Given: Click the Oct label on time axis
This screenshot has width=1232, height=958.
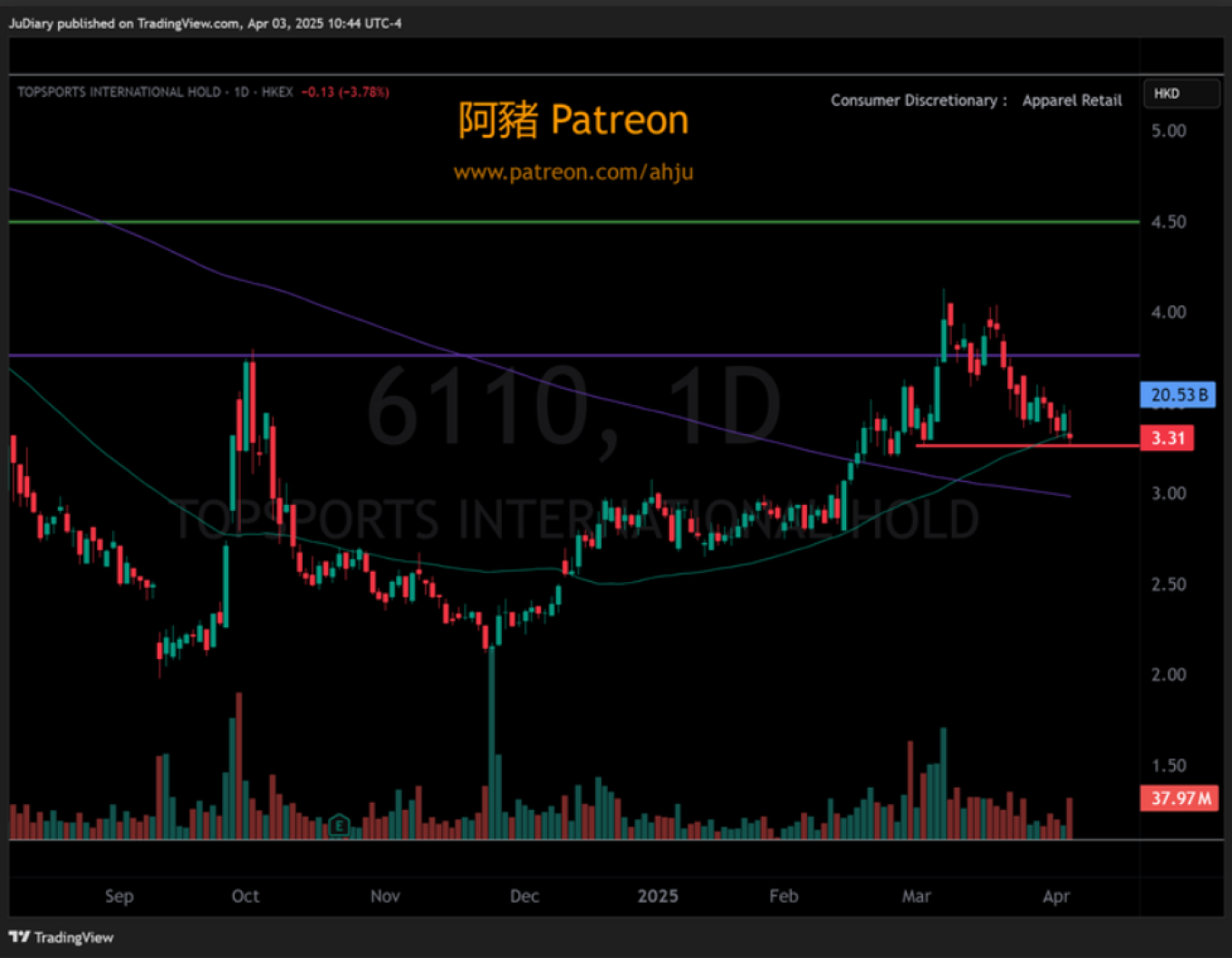Looking at the screenshot, I should click(245, 895).
